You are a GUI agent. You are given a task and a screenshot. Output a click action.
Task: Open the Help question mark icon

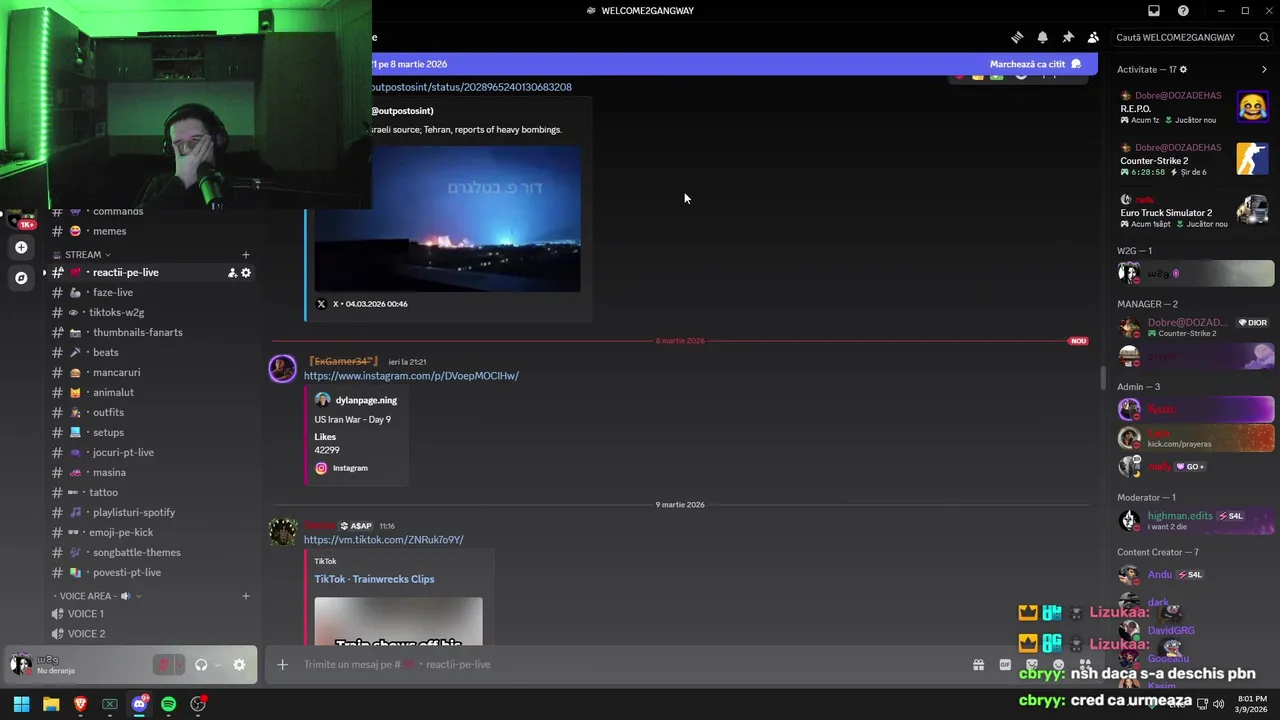point(1183,11)
